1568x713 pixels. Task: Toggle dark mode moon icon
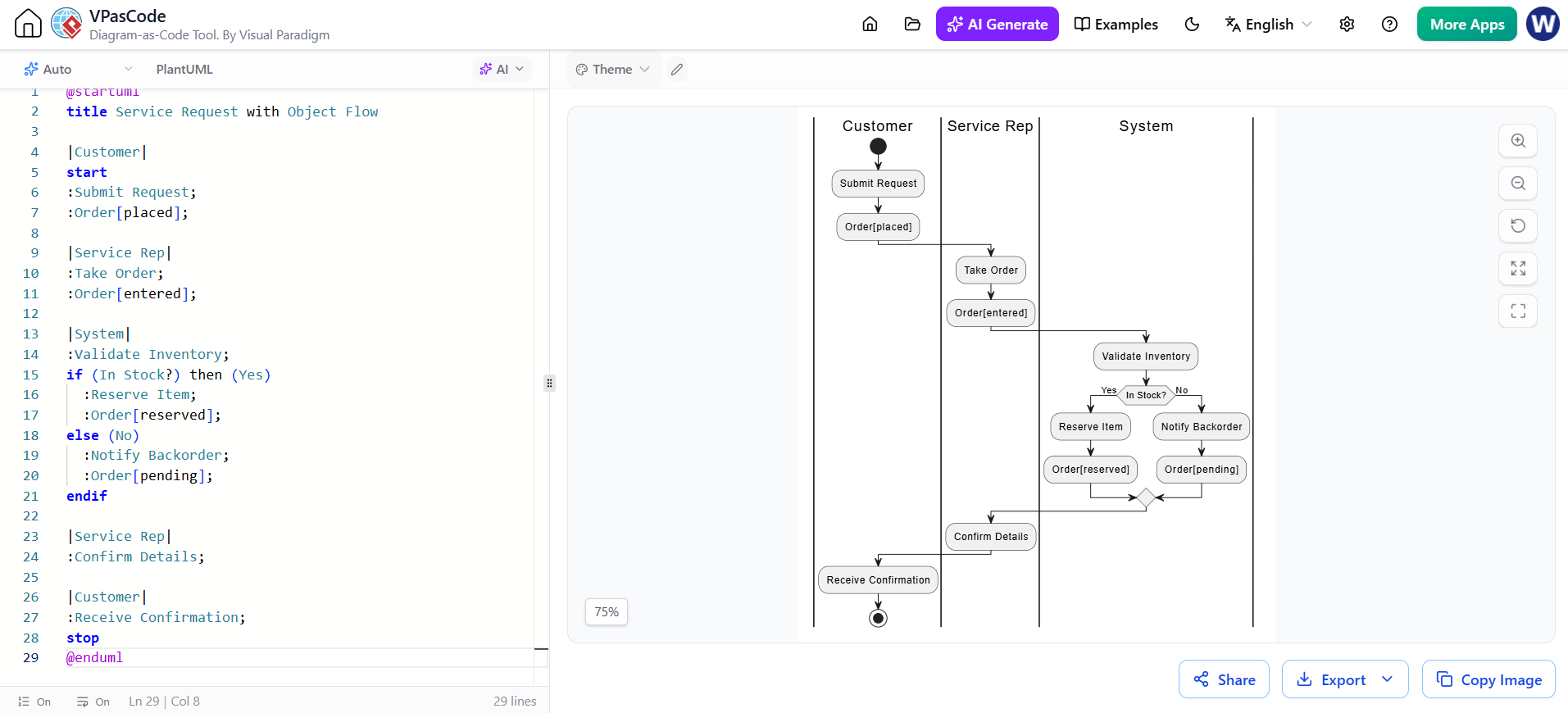pyautogui.click(x=1192, y=24)
